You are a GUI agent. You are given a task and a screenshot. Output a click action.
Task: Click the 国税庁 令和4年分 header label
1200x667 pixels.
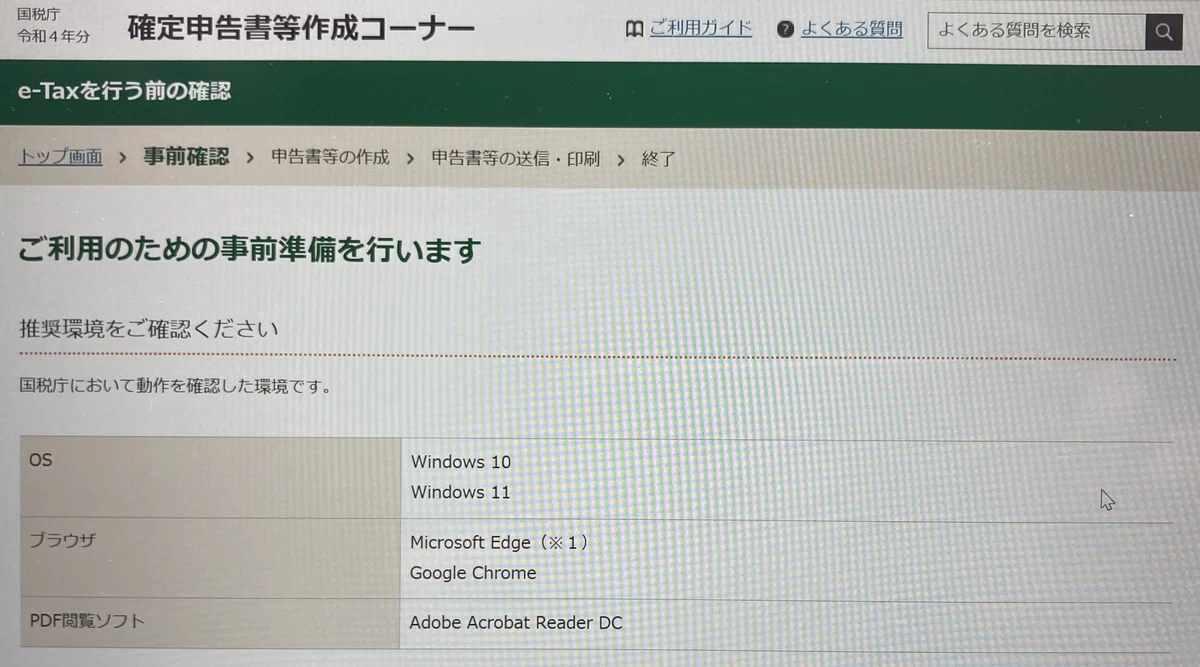(x=53, y=26)
